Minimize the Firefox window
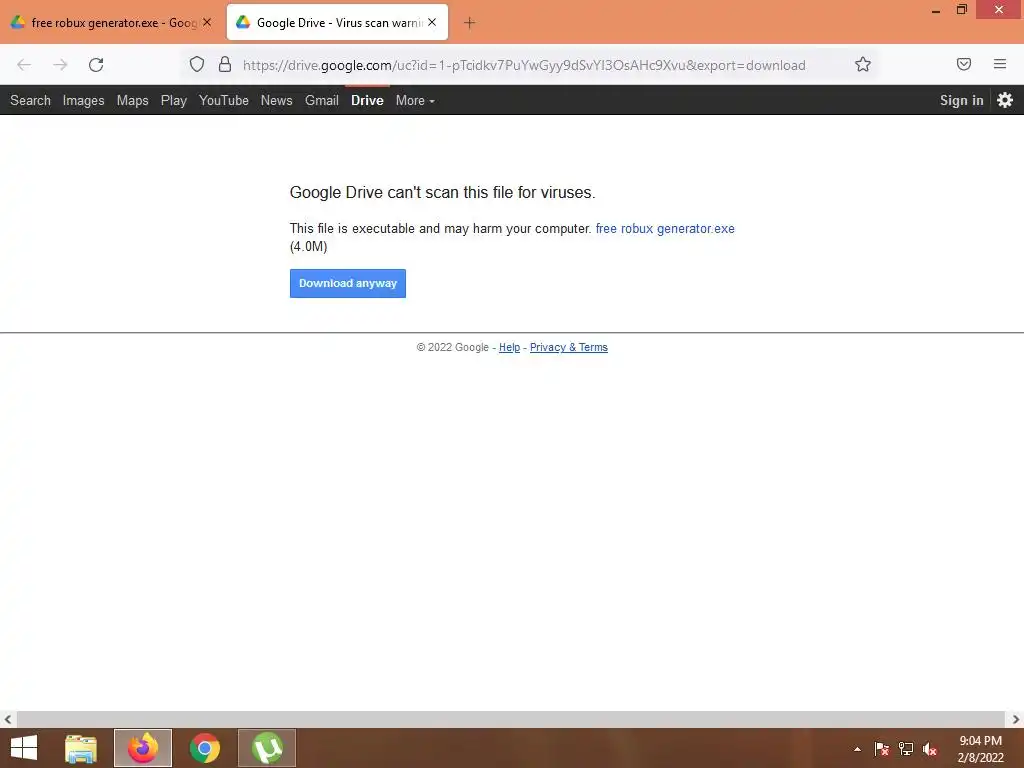Viewport: 1024px width, 768px height. coord(936,10)
